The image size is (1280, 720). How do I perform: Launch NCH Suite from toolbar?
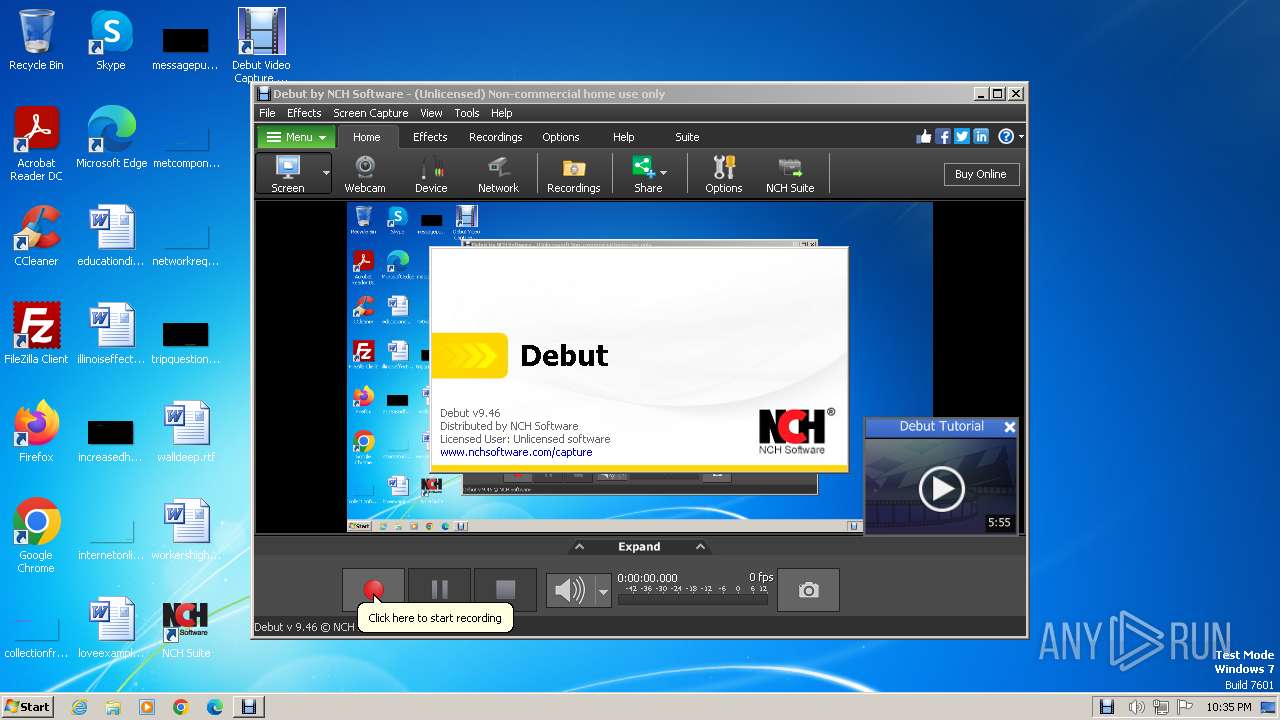click(x=790, y=174)
